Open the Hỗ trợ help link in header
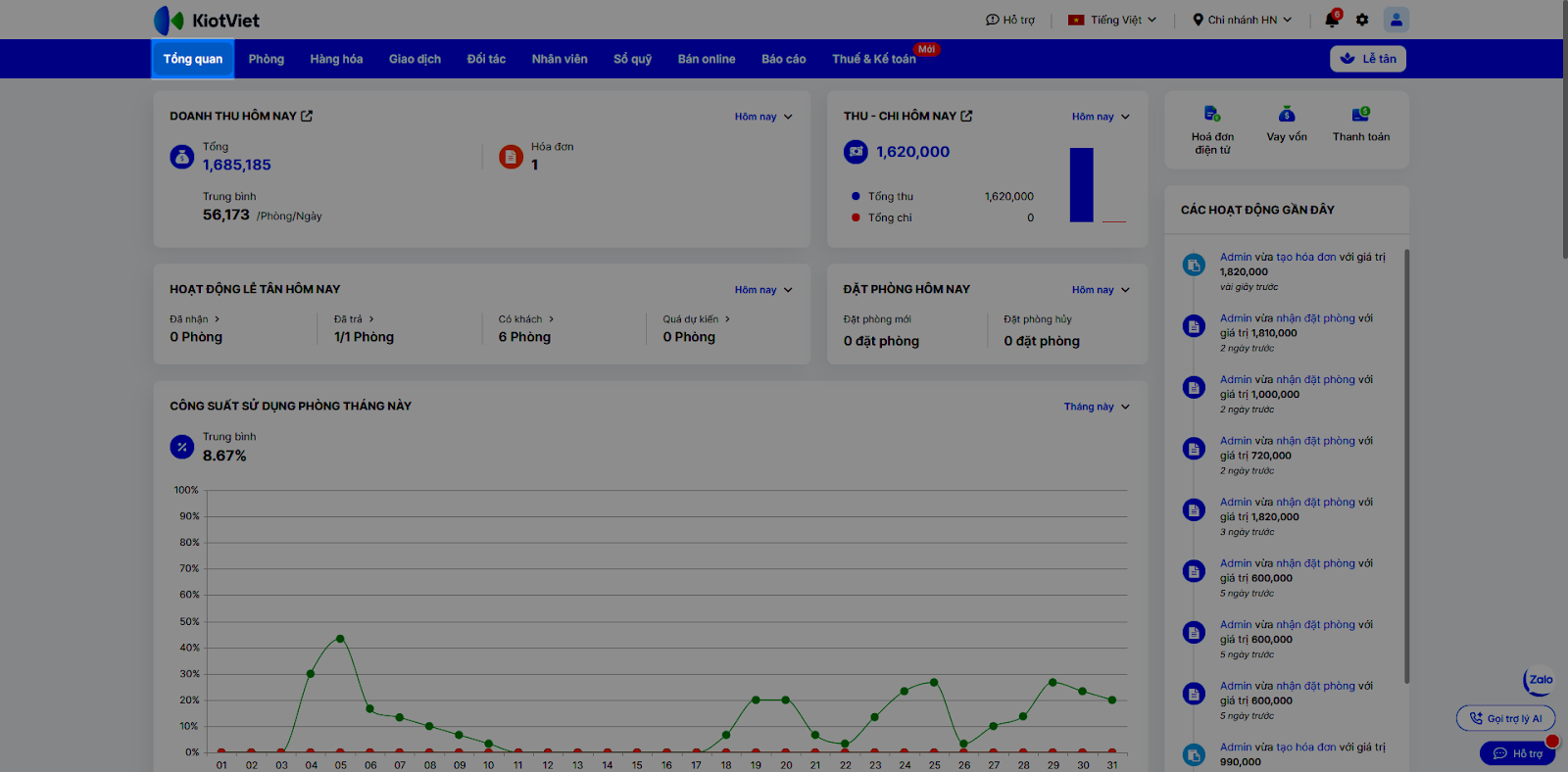 click(x=1010, y=20)
